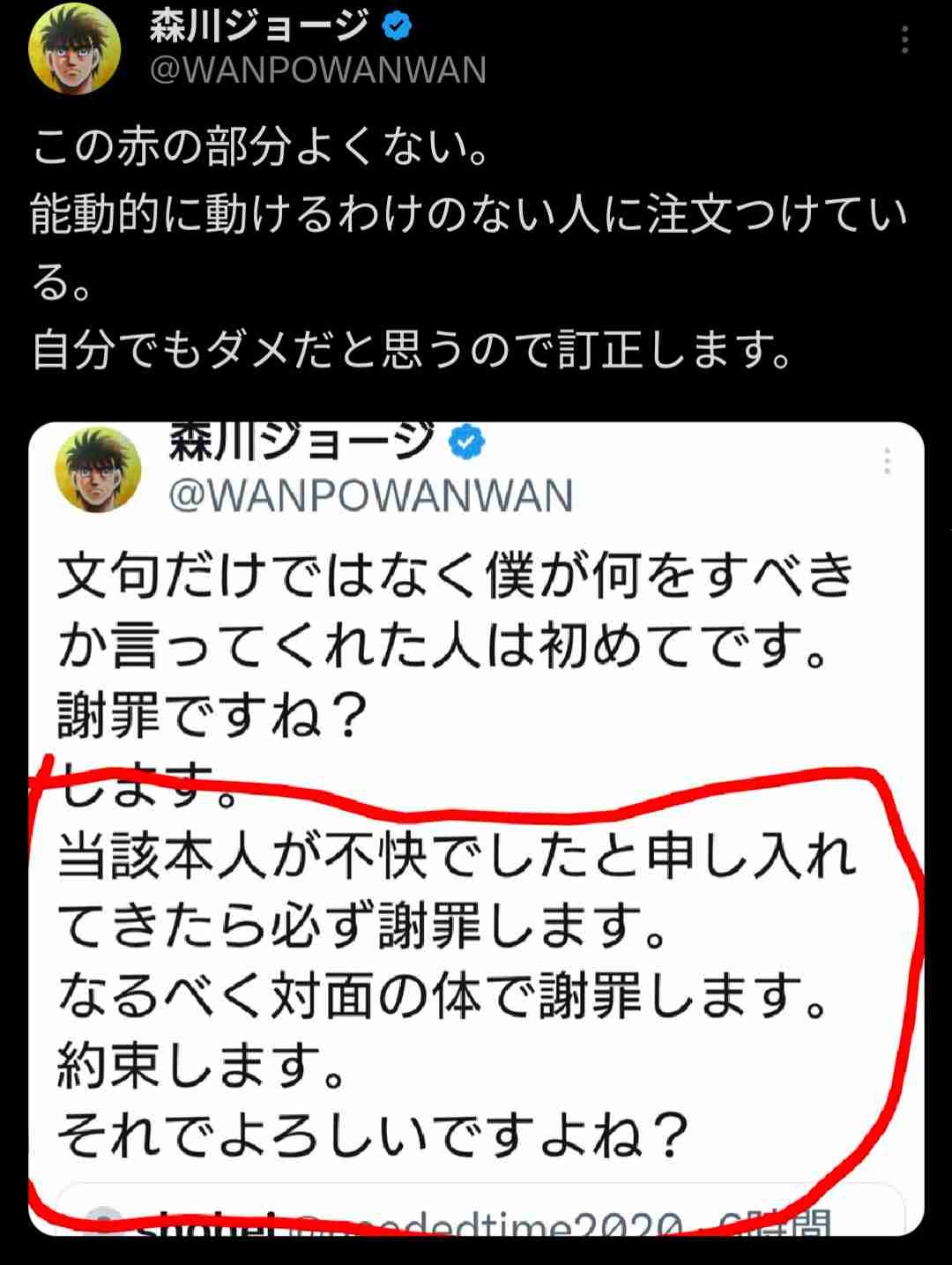Image resolution: width=952 pixels, height=1265 pixels.
Task: Click the display name inside embedded screenshot
Action: click(x=301, y=440)
